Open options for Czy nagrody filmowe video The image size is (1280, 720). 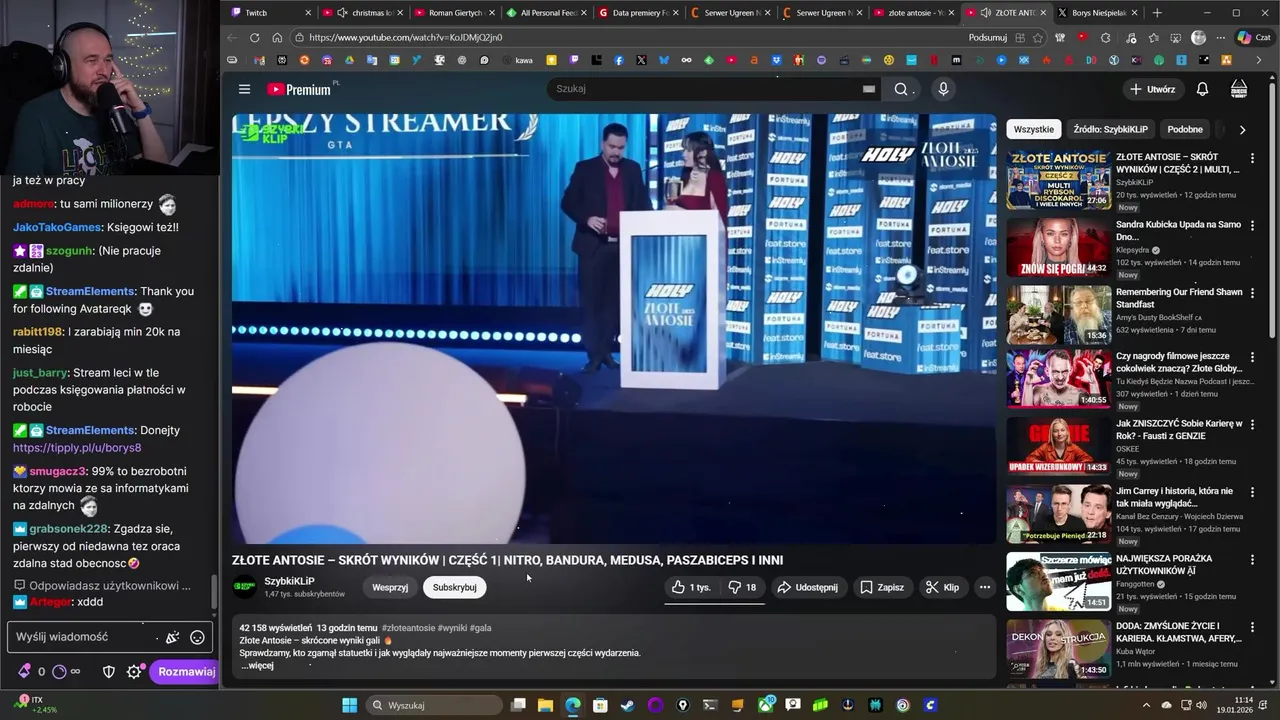[1252, 357]
